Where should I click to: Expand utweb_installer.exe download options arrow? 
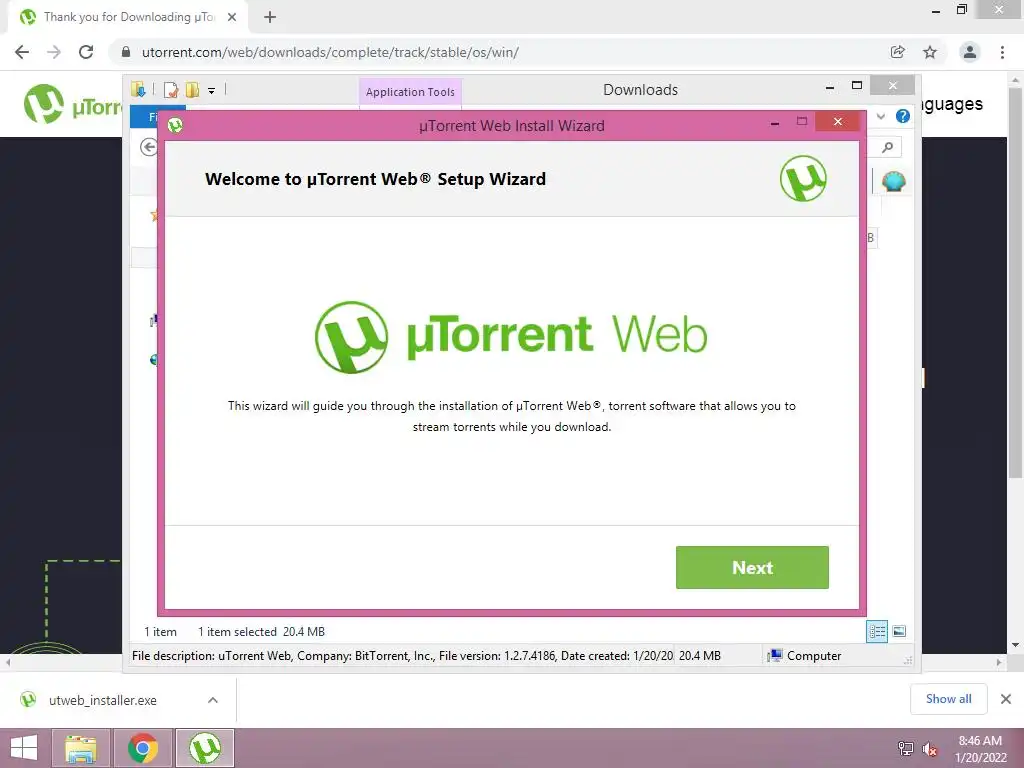point(213,700)
